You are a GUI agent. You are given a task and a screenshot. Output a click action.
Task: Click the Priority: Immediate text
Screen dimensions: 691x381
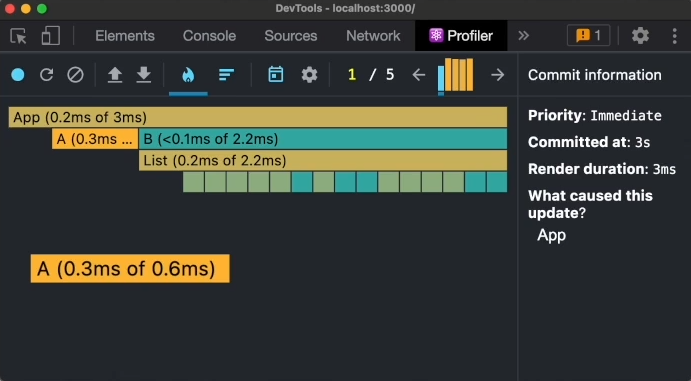tap(595, 115)
